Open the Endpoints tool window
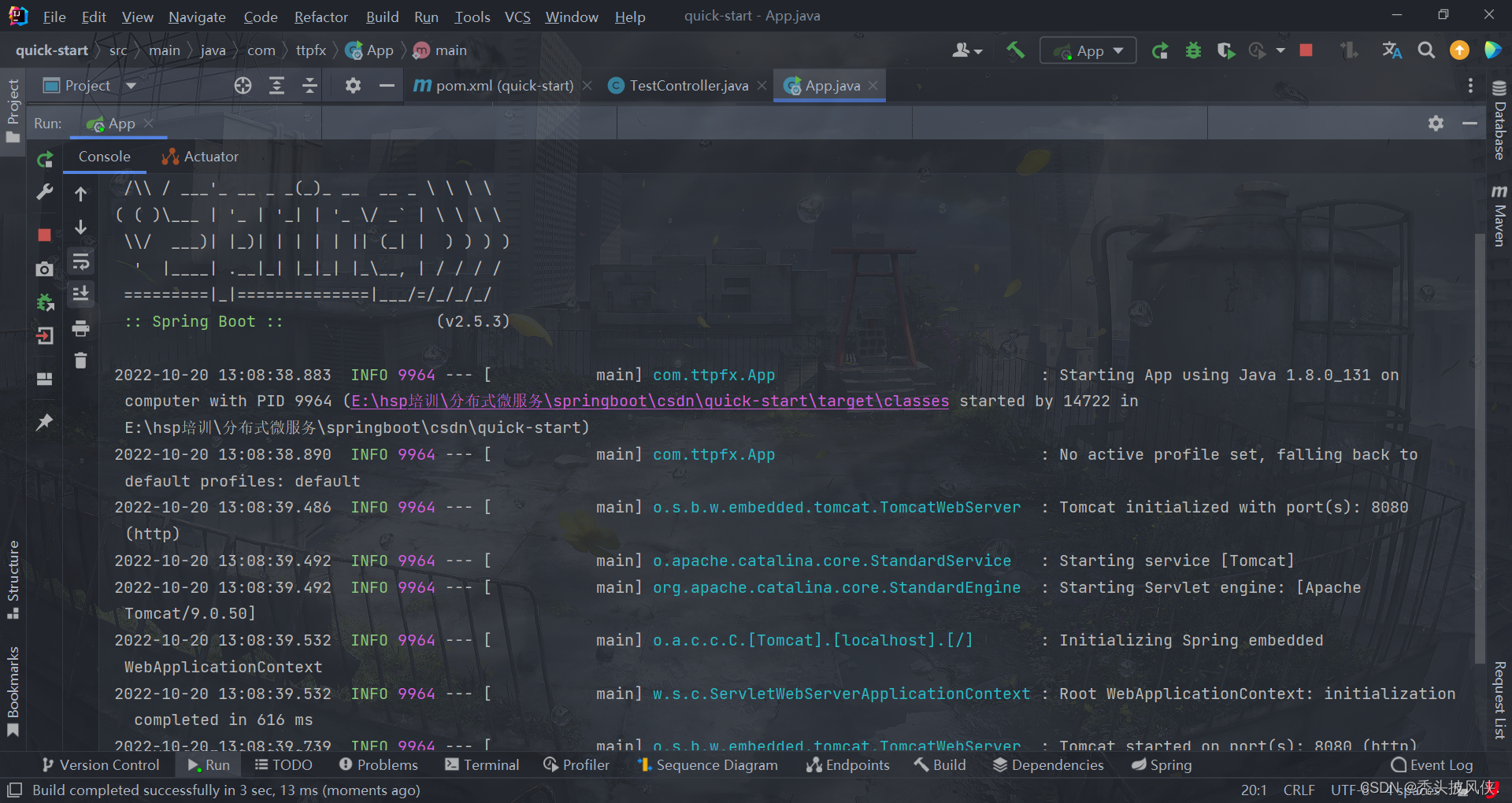The height and width of the screenshot is (803, 1512). [x=847, y=764]
